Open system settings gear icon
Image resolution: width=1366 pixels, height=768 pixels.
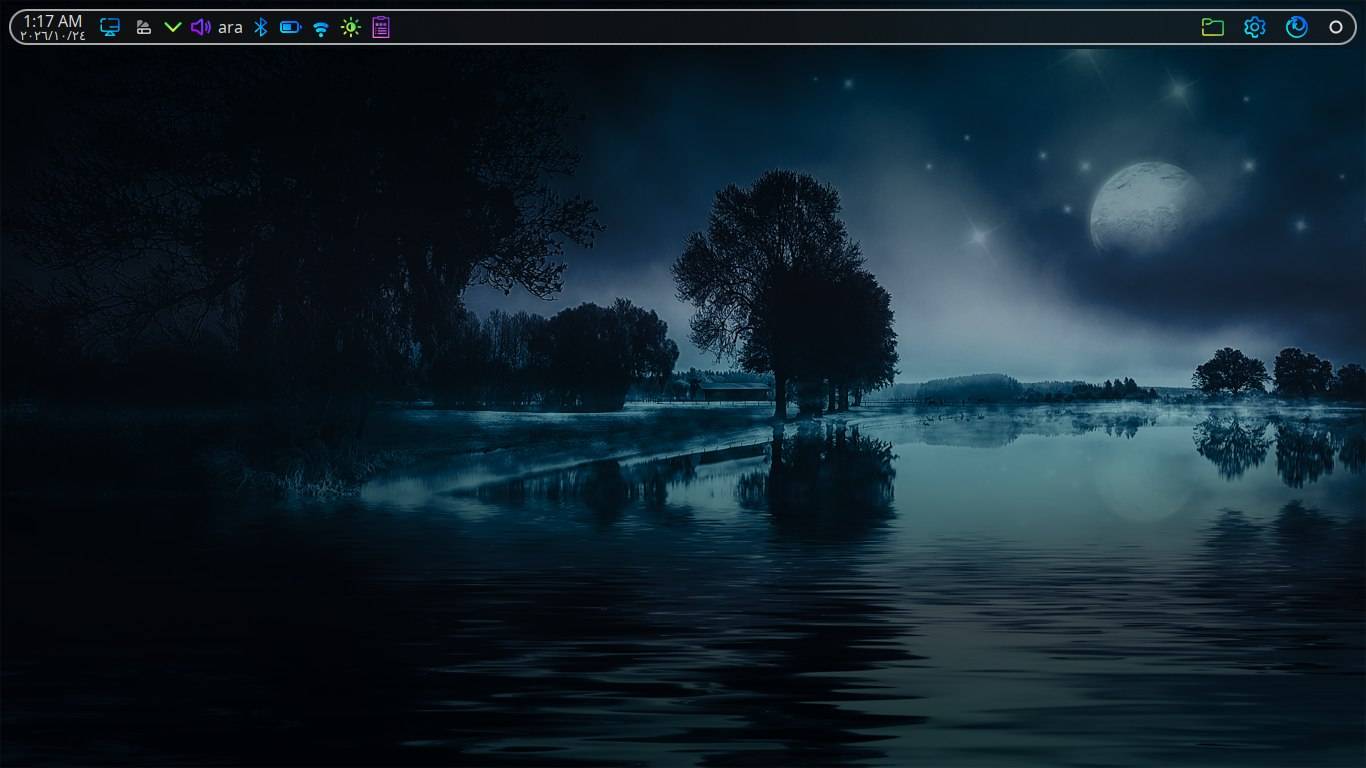click(x=1255, y=27)
